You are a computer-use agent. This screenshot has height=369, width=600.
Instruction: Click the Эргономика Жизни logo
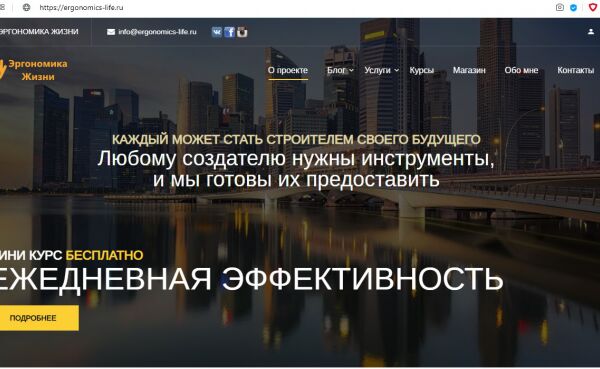[x=34, y=70]
